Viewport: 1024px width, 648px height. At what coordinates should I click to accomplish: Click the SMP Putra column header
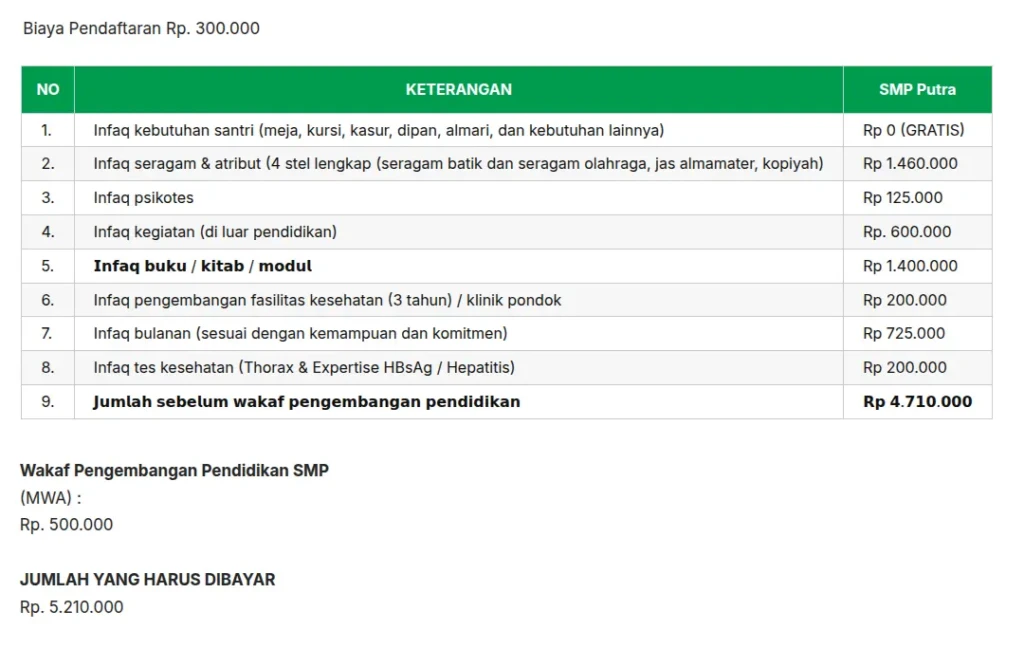(x=917, y=90)
